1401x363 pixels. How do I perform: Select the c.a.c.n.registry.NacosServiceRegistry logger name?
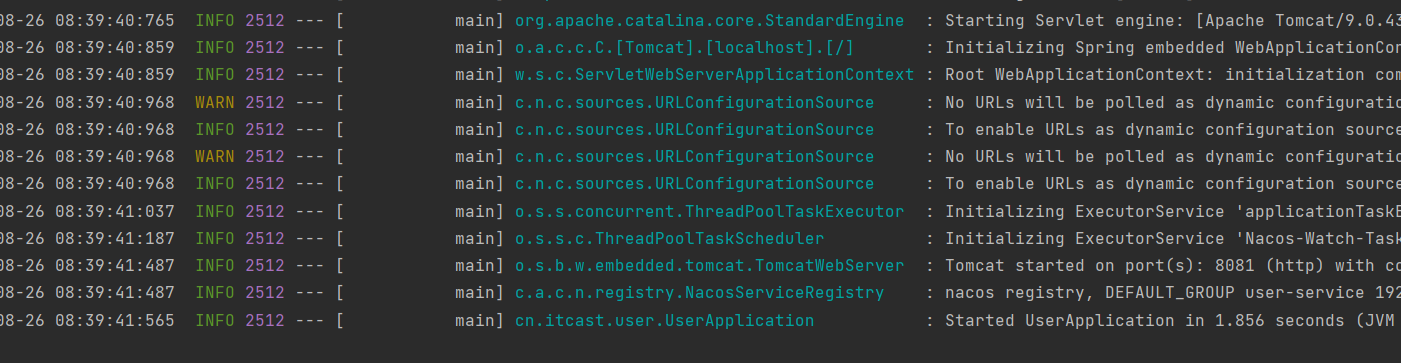699,292
